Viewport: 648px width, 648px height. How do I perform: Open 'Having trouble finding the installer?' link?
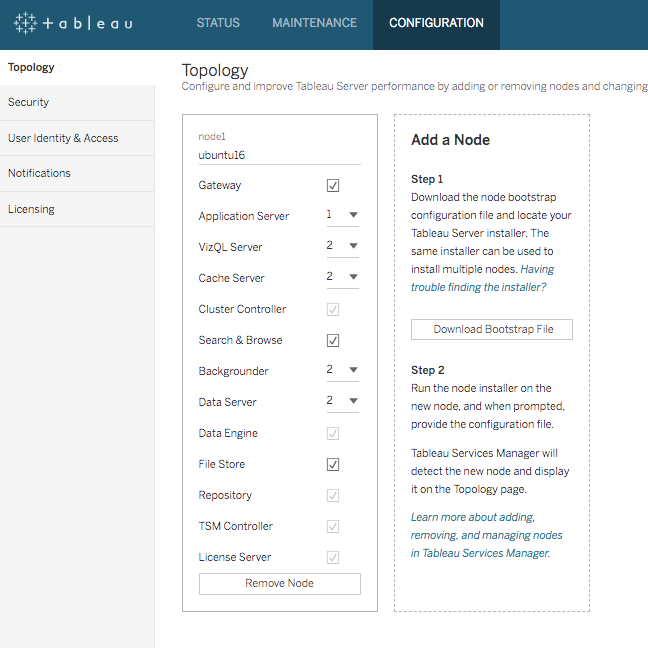482,278
